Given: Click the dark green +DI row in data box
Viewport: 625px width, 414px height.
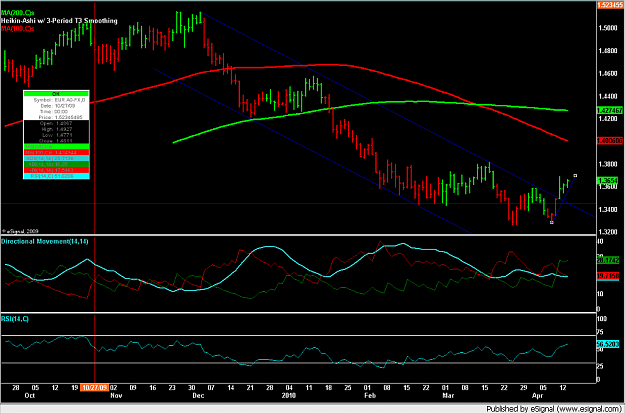Looking at the screenshot, I should pos(56,164).
